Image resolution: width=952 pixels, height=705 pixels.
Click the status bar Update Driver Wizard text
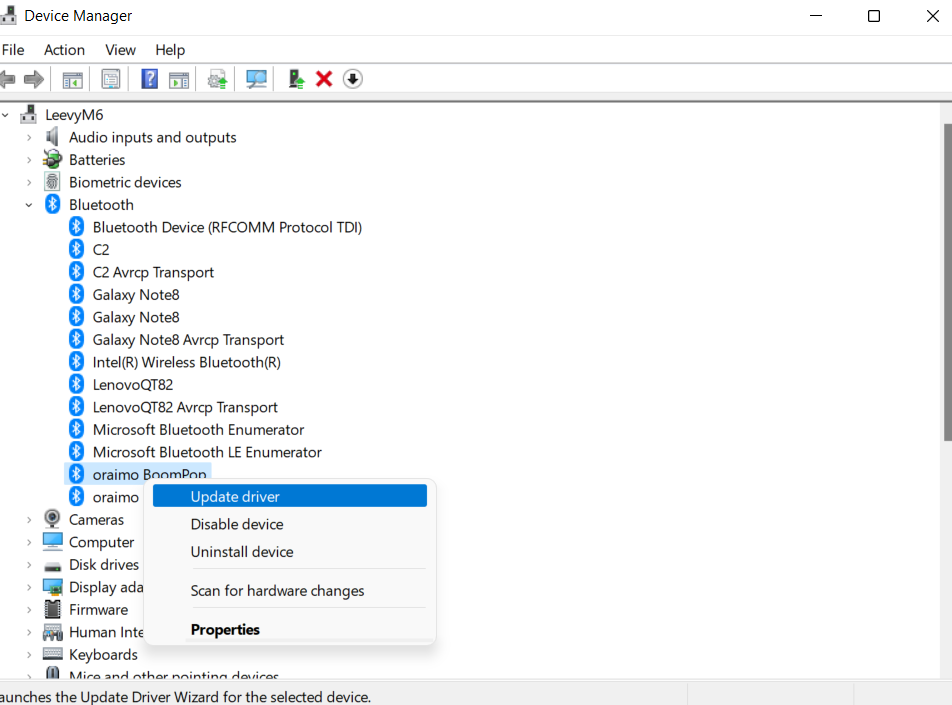tap(184, 696)
